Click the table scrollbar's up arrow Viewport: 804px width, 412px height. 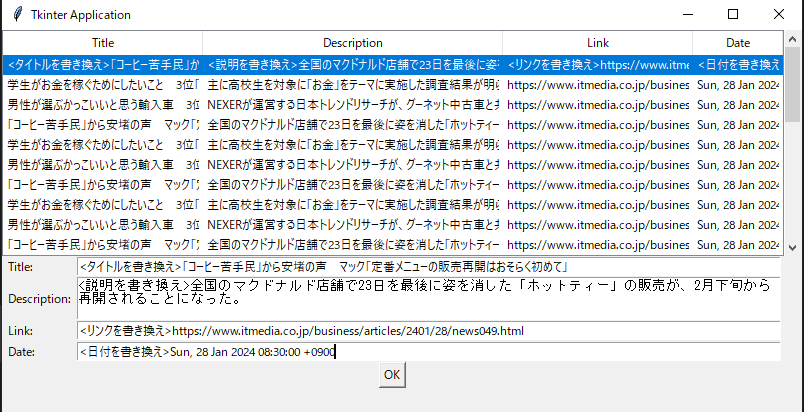point(792,40)
